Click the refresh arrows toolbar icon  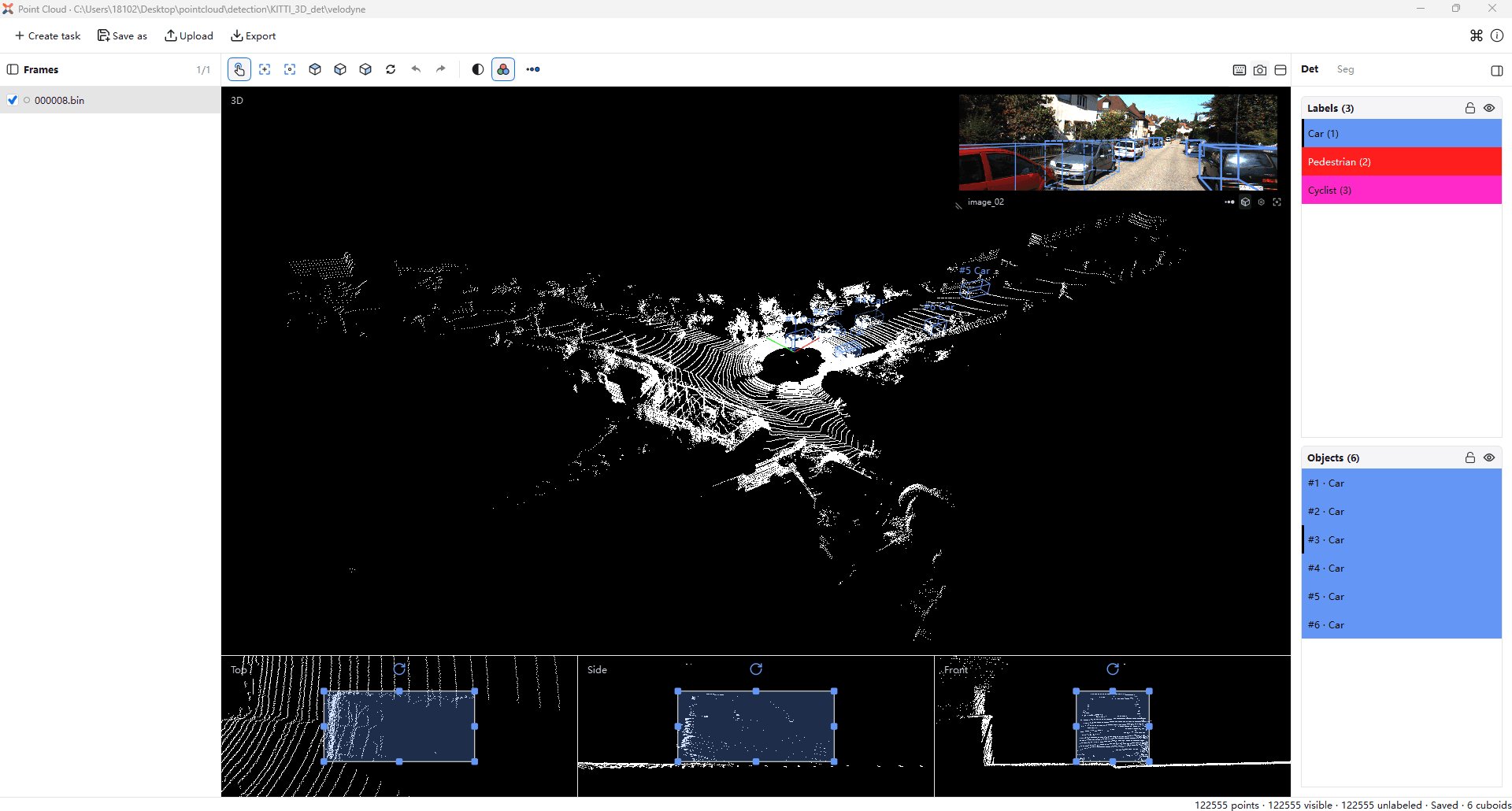(x=391, y=69)
